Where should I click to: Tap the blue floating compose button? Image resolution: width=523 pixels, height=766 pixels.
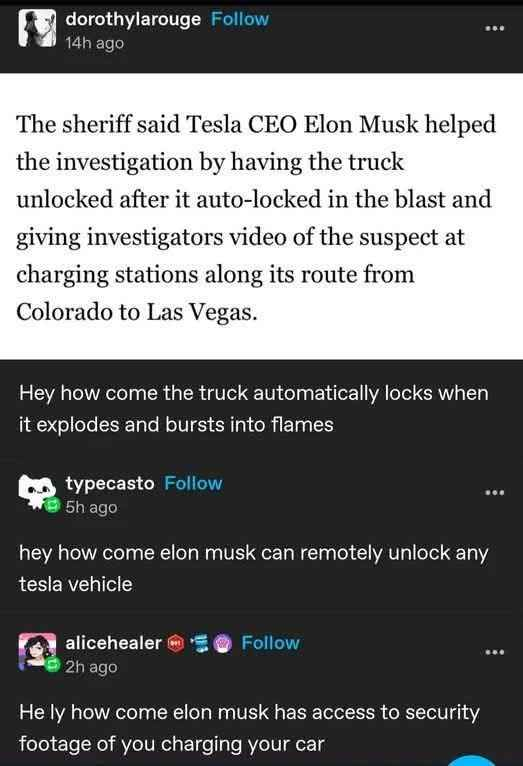point(472,762)
